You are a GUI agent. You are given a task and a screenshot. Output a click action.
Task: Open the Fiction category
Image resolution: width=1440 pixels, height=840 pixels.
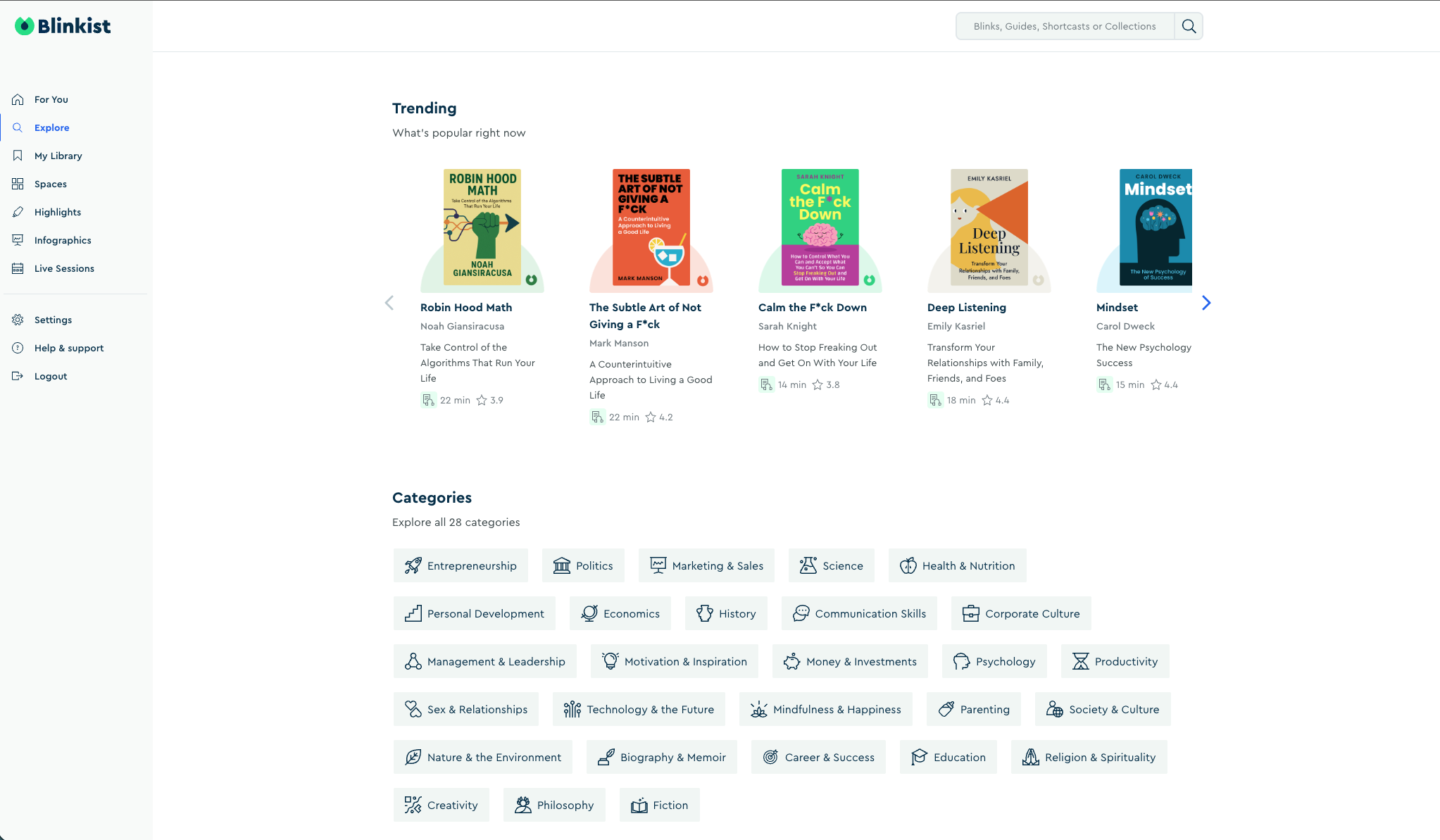coord(659,805)
